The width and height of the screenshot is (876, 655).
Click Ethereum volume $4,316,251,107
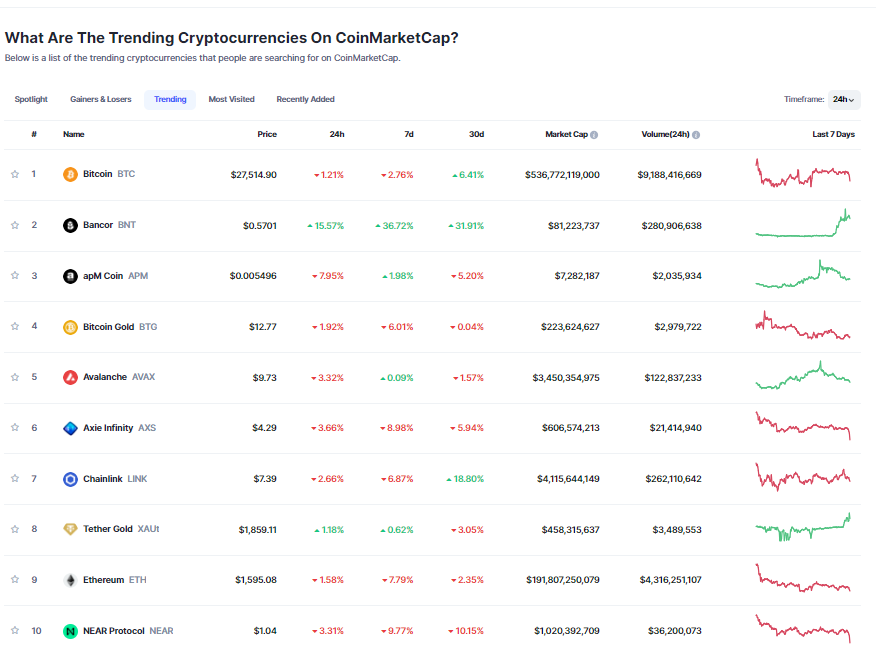pos(670,580)
